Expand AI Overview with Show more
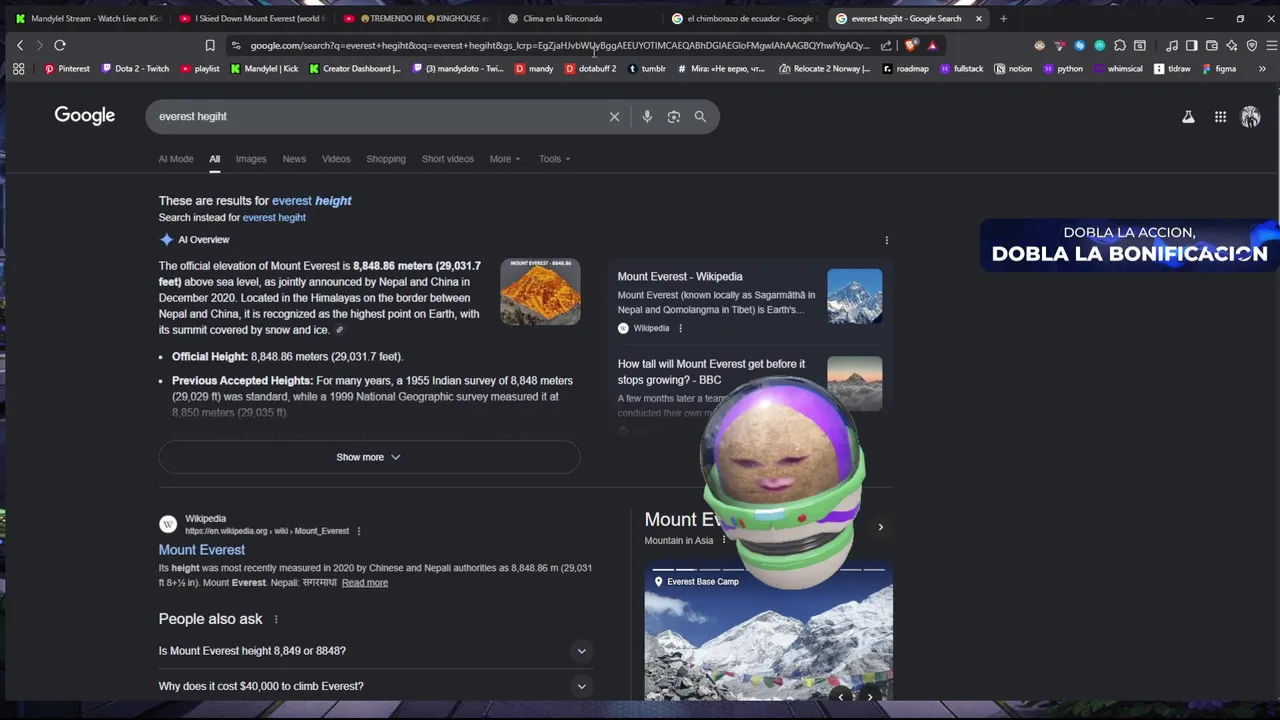Screen dimensions: 1280x720 (369, 457)
